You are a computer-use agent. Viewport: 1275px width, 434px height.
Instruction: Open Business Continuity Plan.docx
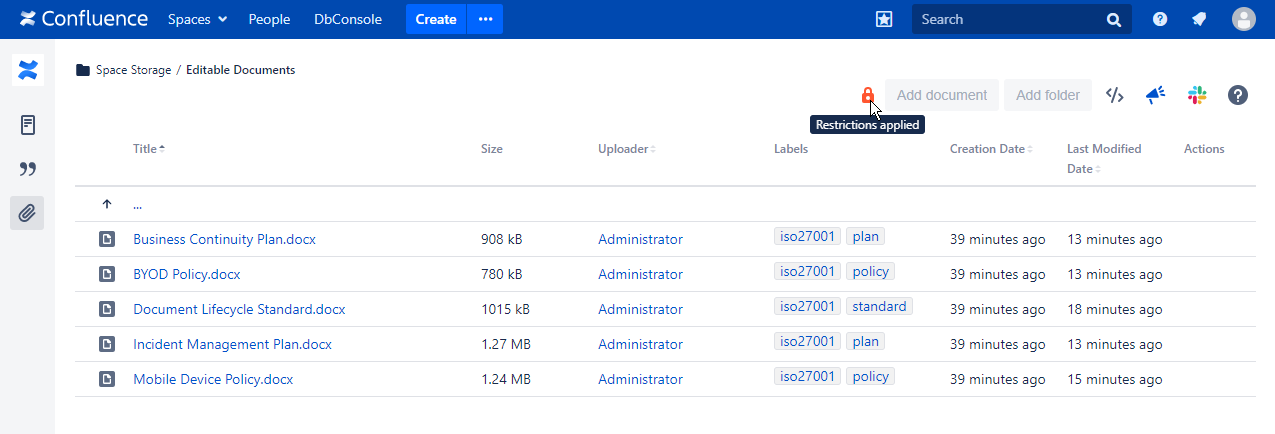click(224, 239)
